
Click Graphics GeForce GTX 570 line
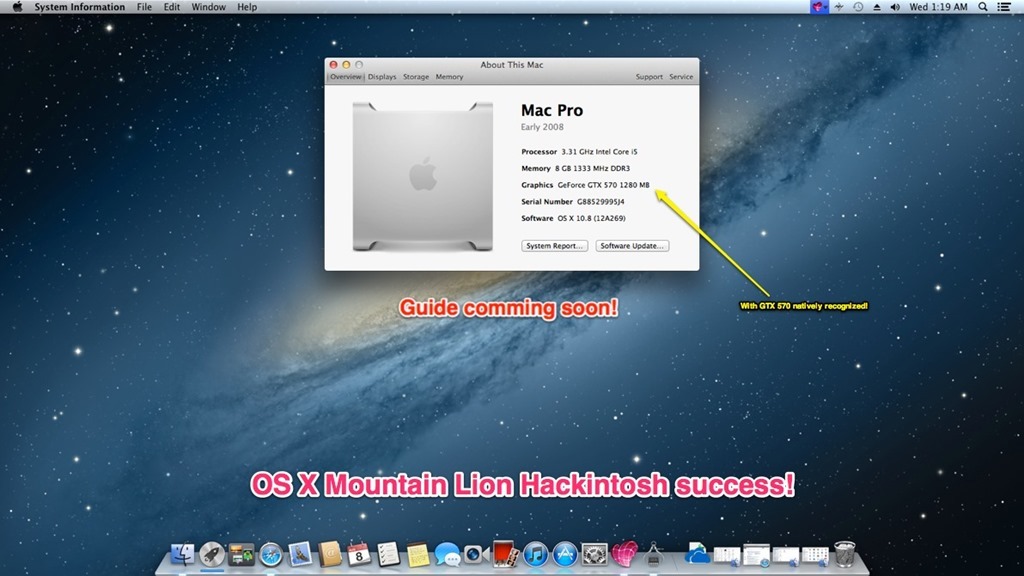585,185
